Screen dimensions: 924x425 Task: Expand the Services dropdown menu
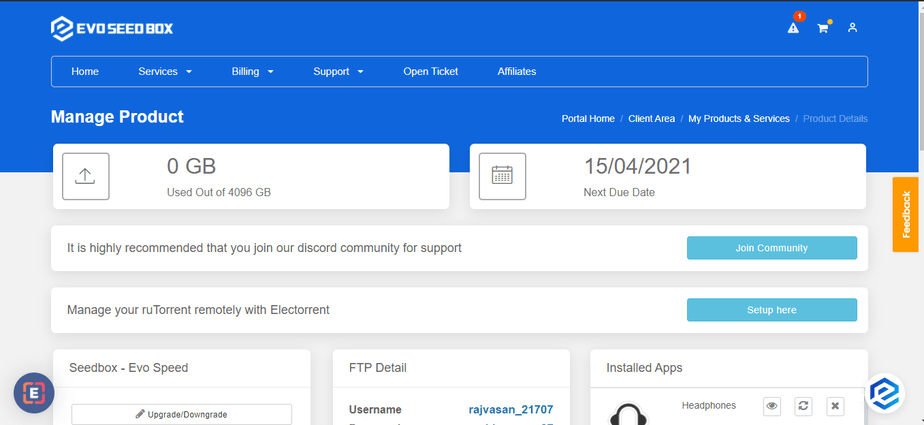click(165, 72)
